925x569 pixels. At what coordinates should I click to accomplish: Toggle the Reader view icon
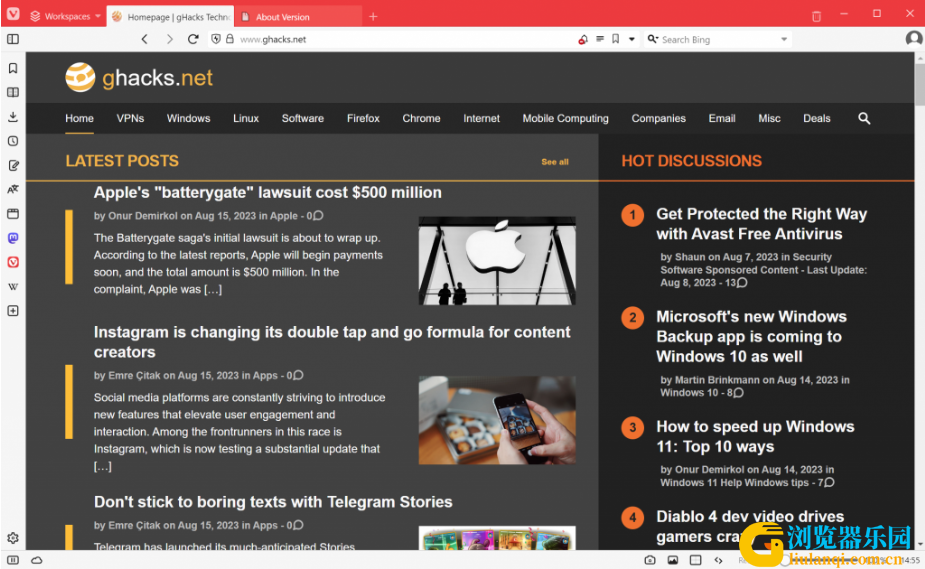coord(600,39)
